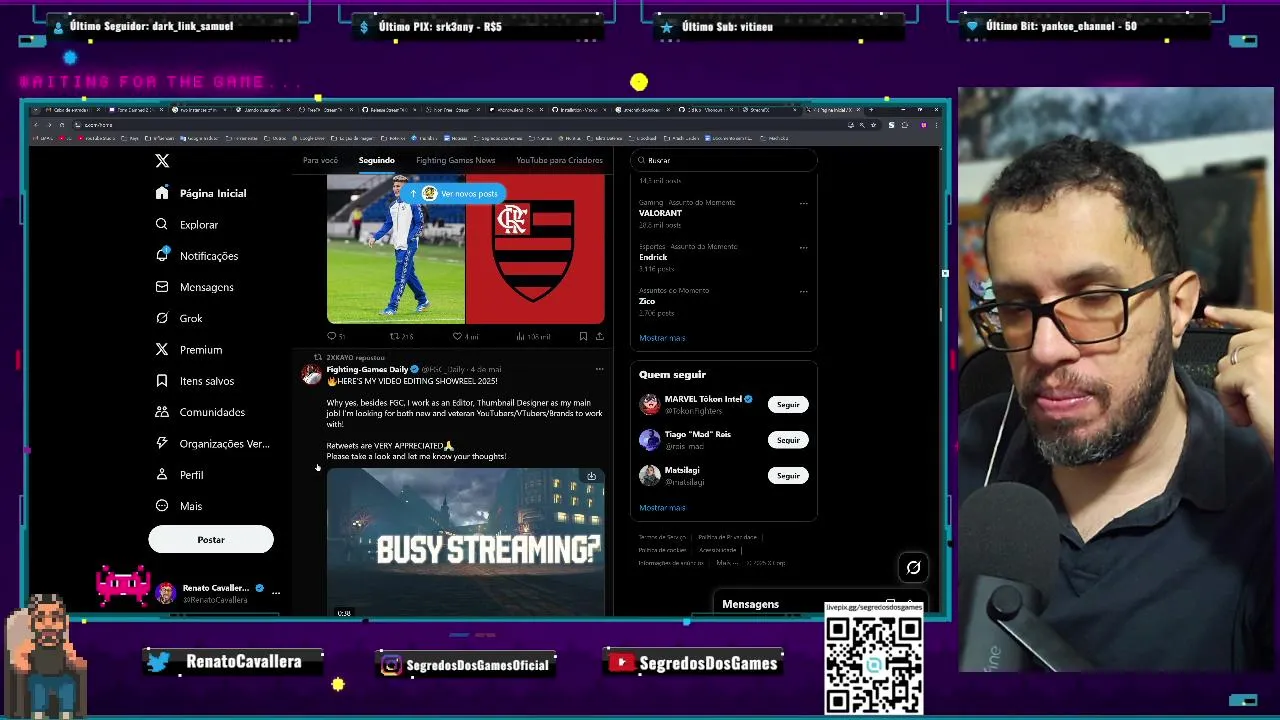
Task: Open Notificações in the sidebar
Action: point(197,256)
